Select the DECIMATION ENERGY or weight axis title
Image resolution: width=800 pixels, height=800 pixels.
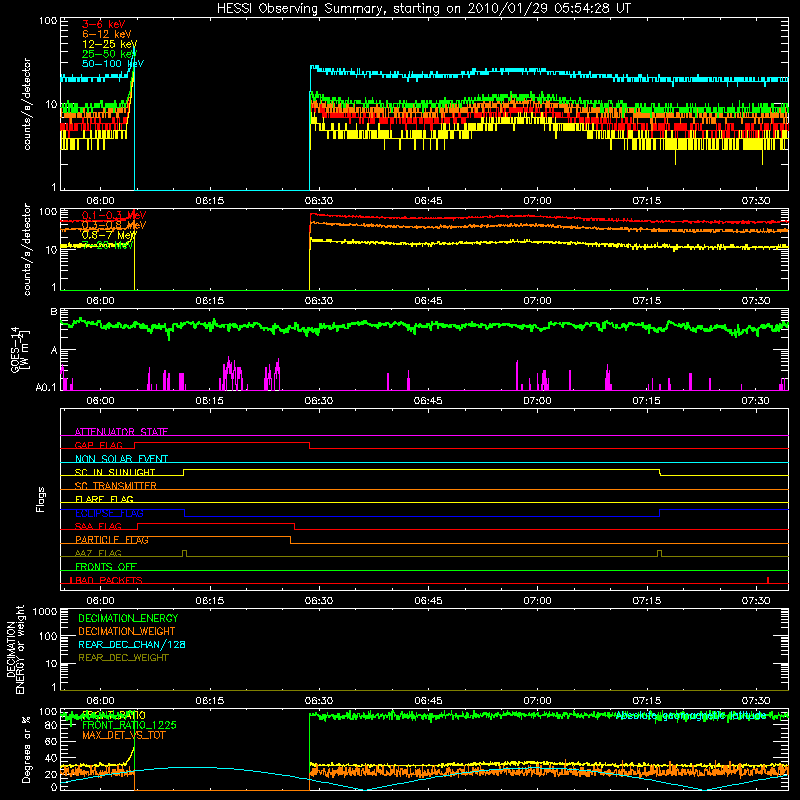15,649
